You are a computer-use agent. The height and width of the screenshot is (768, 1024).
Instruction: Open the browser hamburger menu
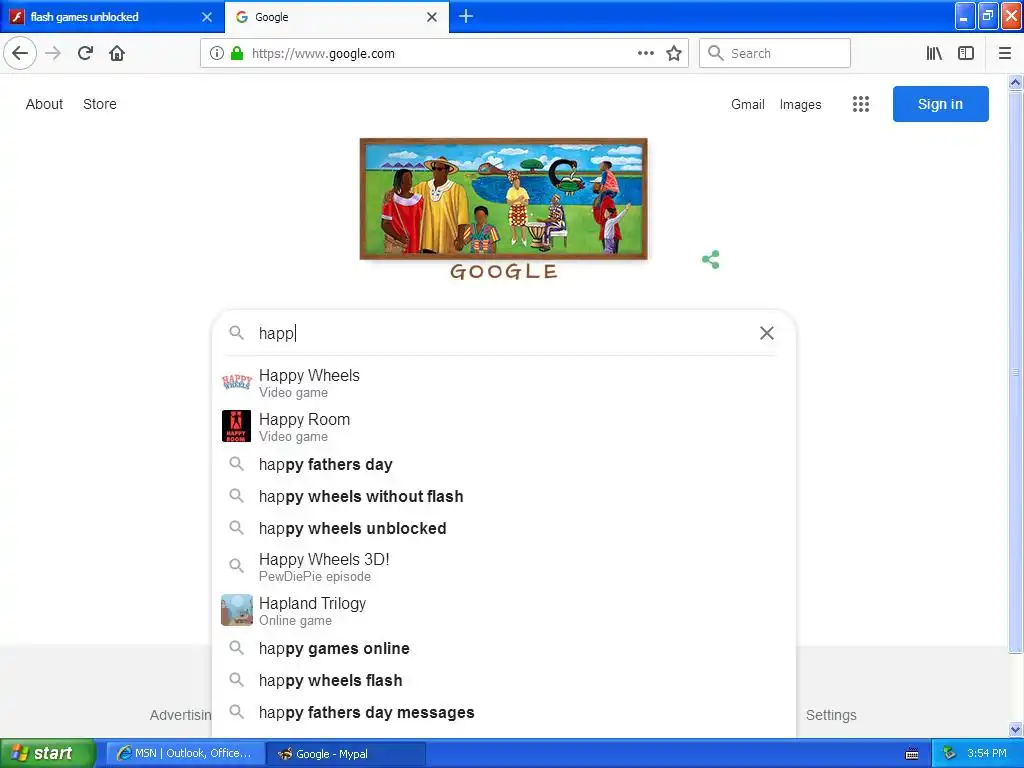click(x=1005, y=54)
